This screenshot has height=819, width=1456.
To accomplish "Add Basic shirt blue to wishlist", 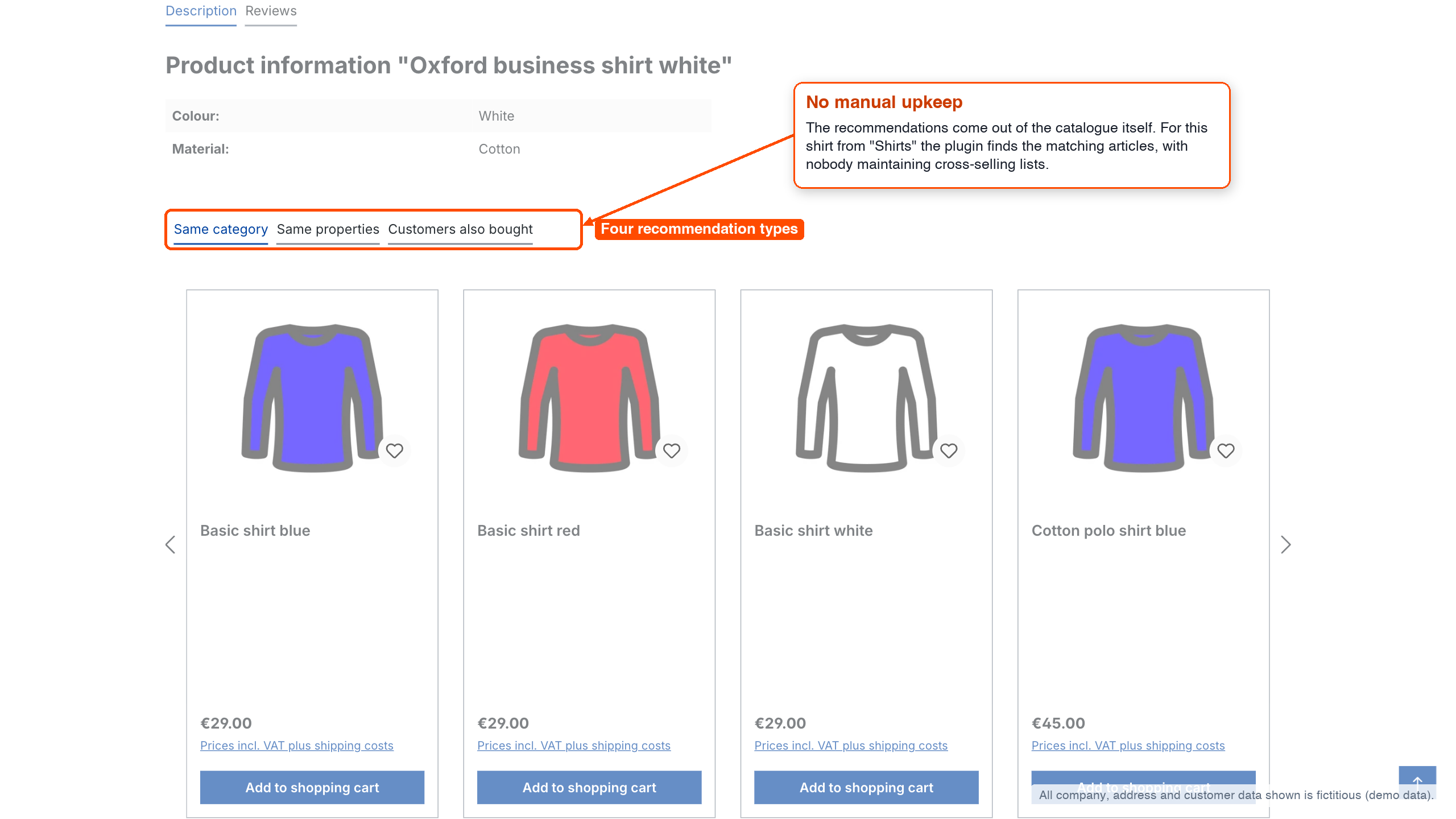I will click(x=394, y=450).
